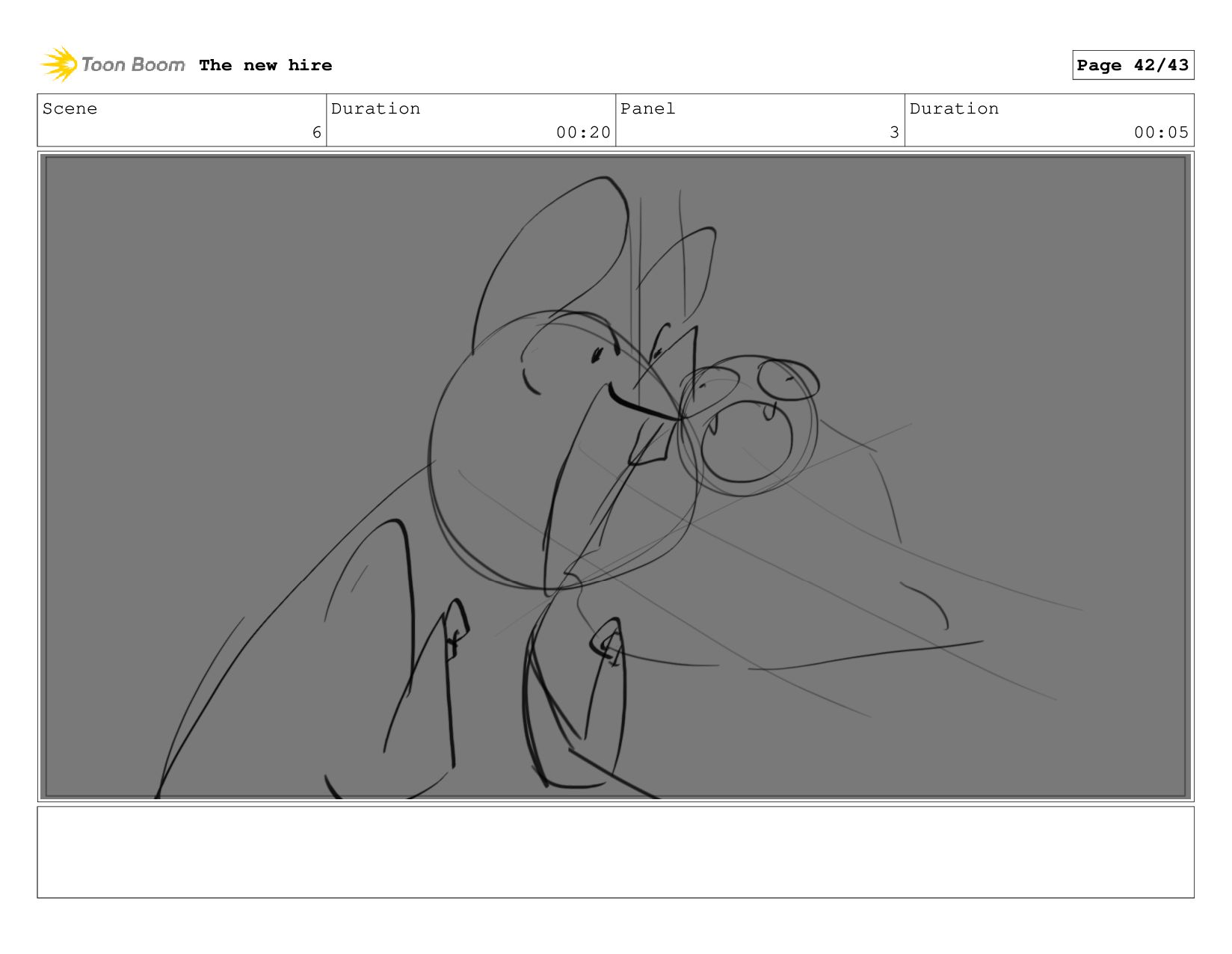Image resolution: width=1232 pixels, height=954 pixels.
Task: Click the "Page 42/43" page indicator
Action: pos(1133,65)
